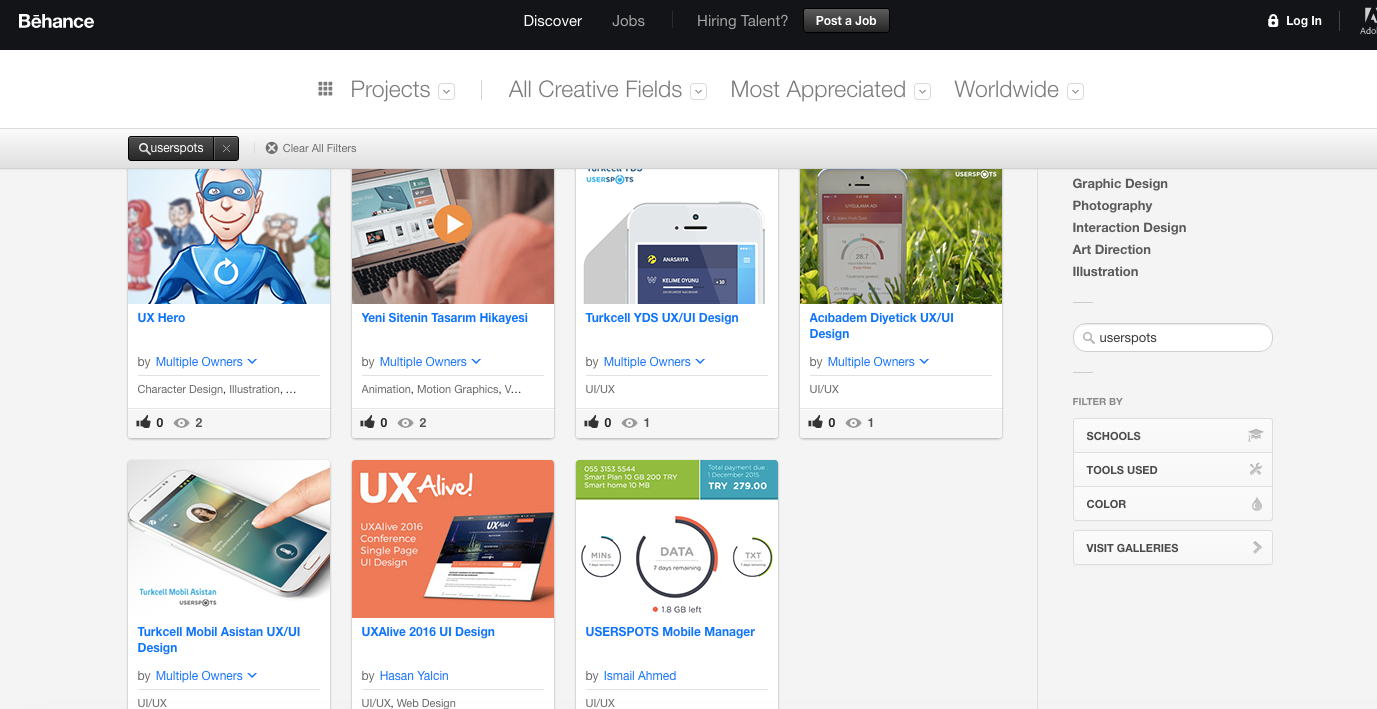Click the arrow icon in Visit Galleries
Image resolution: width=1377 pixels, height=709 pixels.
click(1257, 548)
